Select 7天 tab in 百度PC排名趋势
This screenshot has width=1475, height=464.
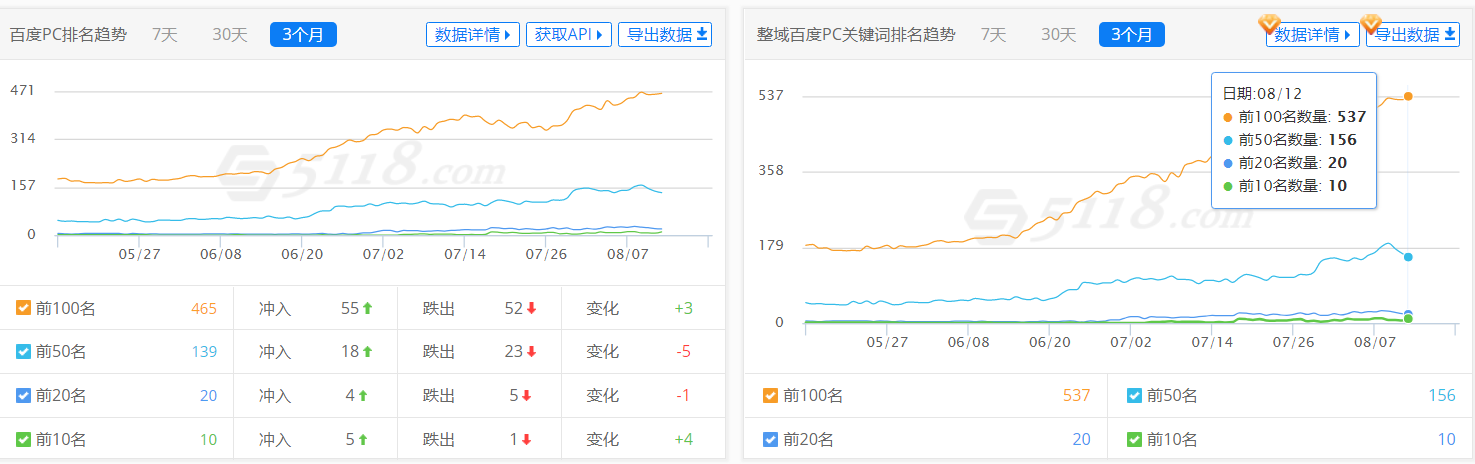pyautogui.click(x=165, y=34)
